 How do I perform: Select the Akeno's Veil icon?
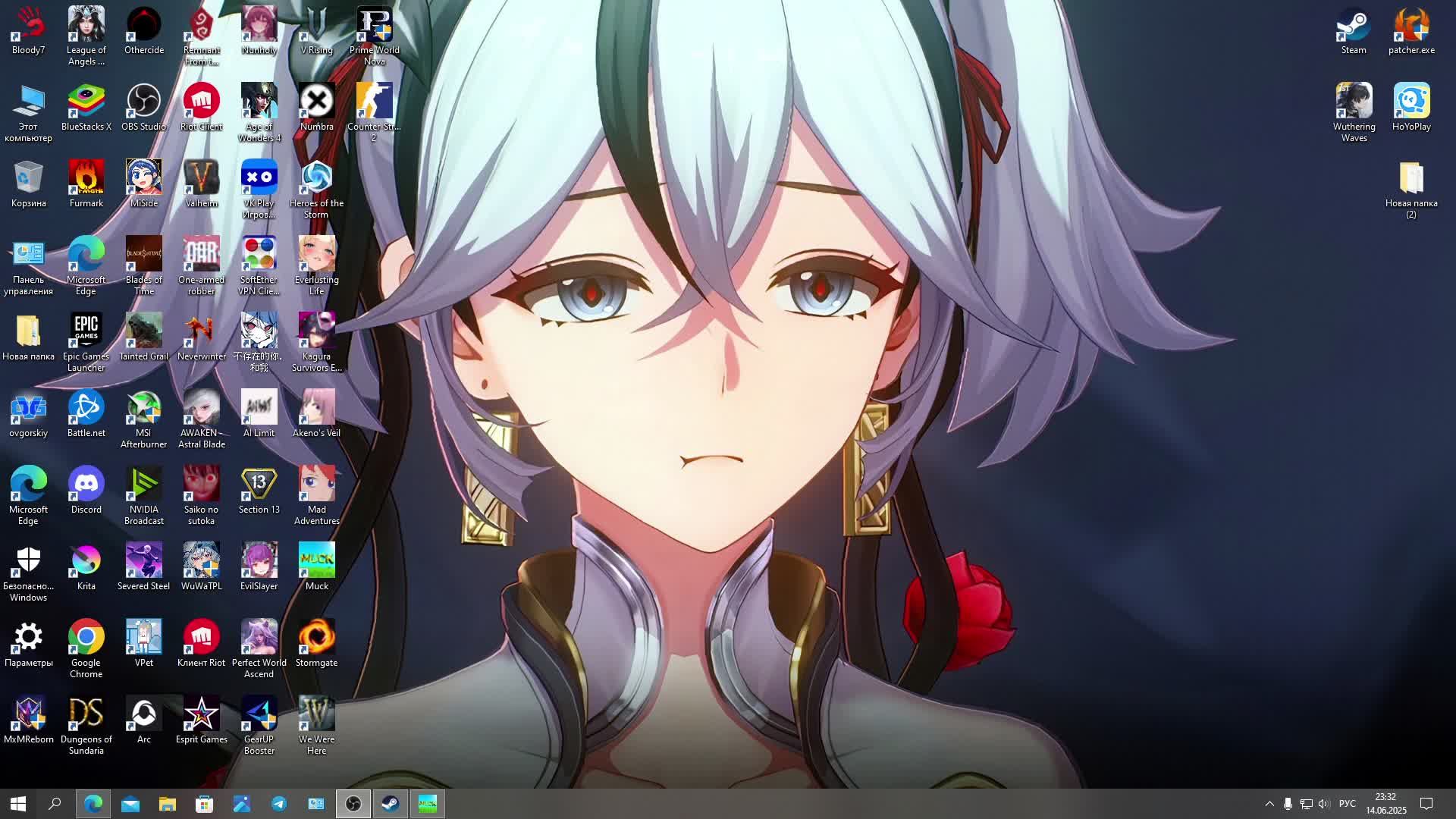coord(317,414)
